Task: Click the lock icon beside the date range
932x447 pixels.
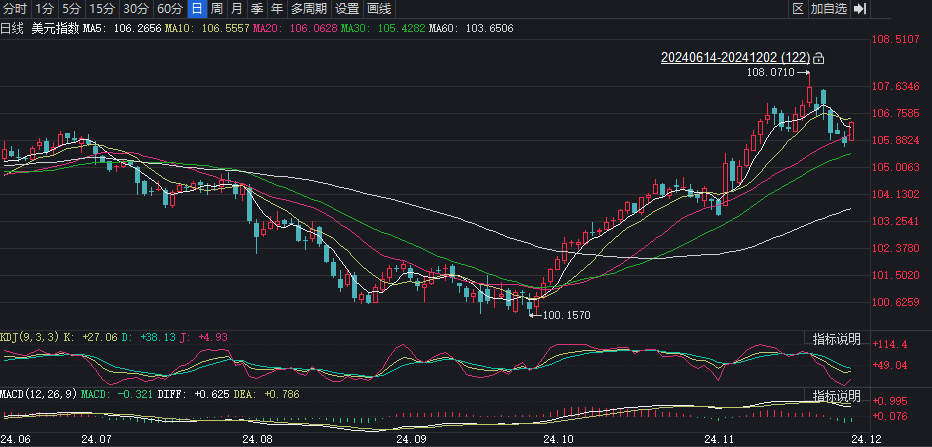Action: tap(820, 58)
